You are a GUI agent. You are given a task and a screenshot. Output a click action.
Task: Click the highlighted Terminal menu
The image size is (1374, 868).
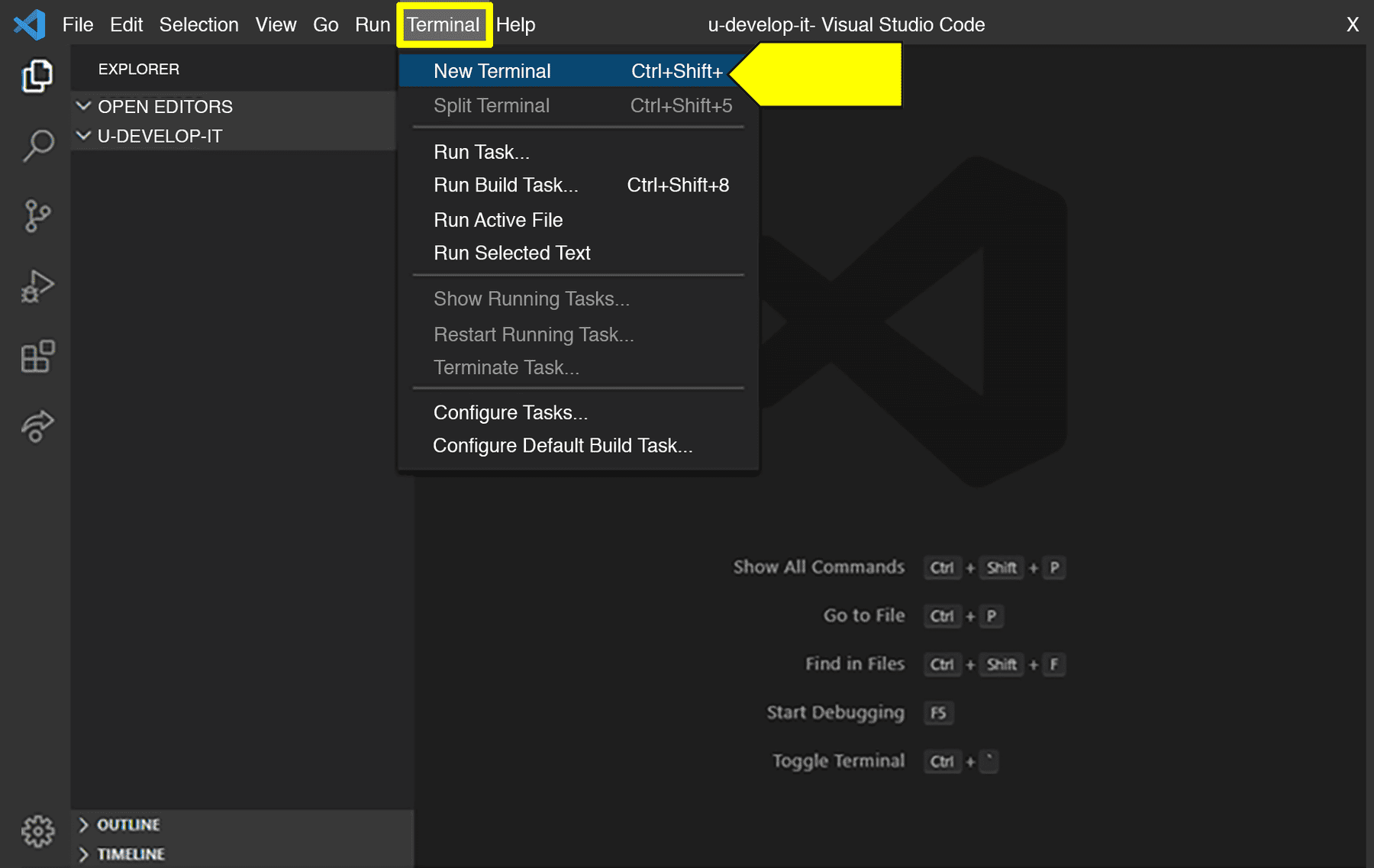pos(444,24)
